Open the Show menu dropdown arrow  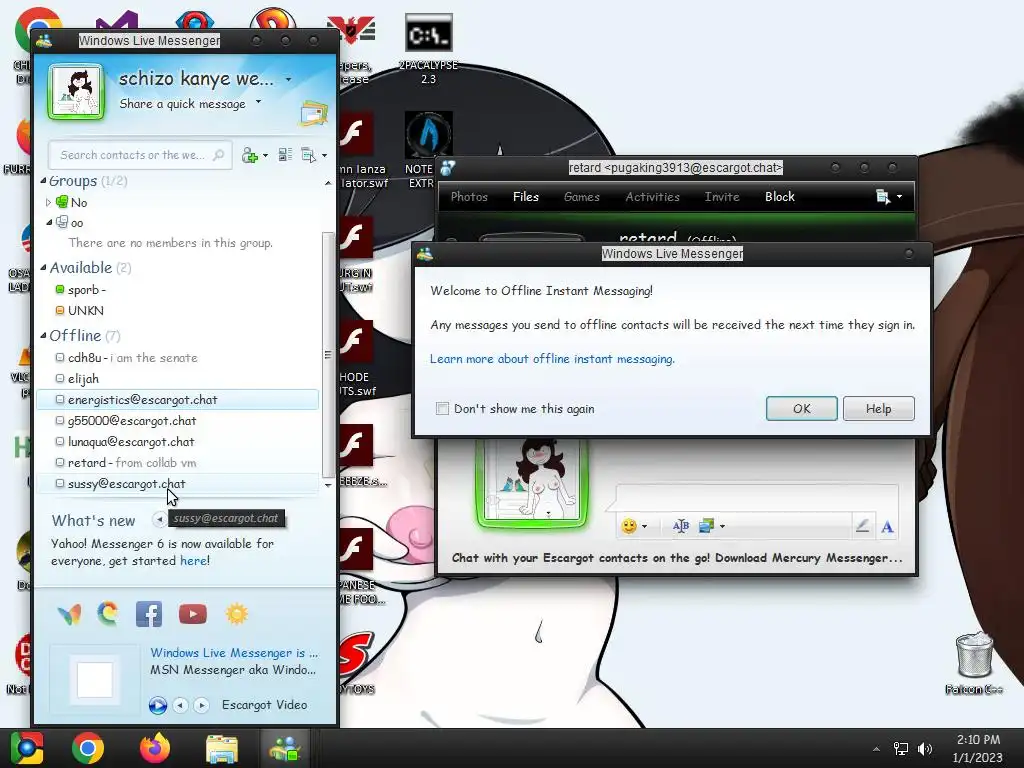tap(324, 155)
